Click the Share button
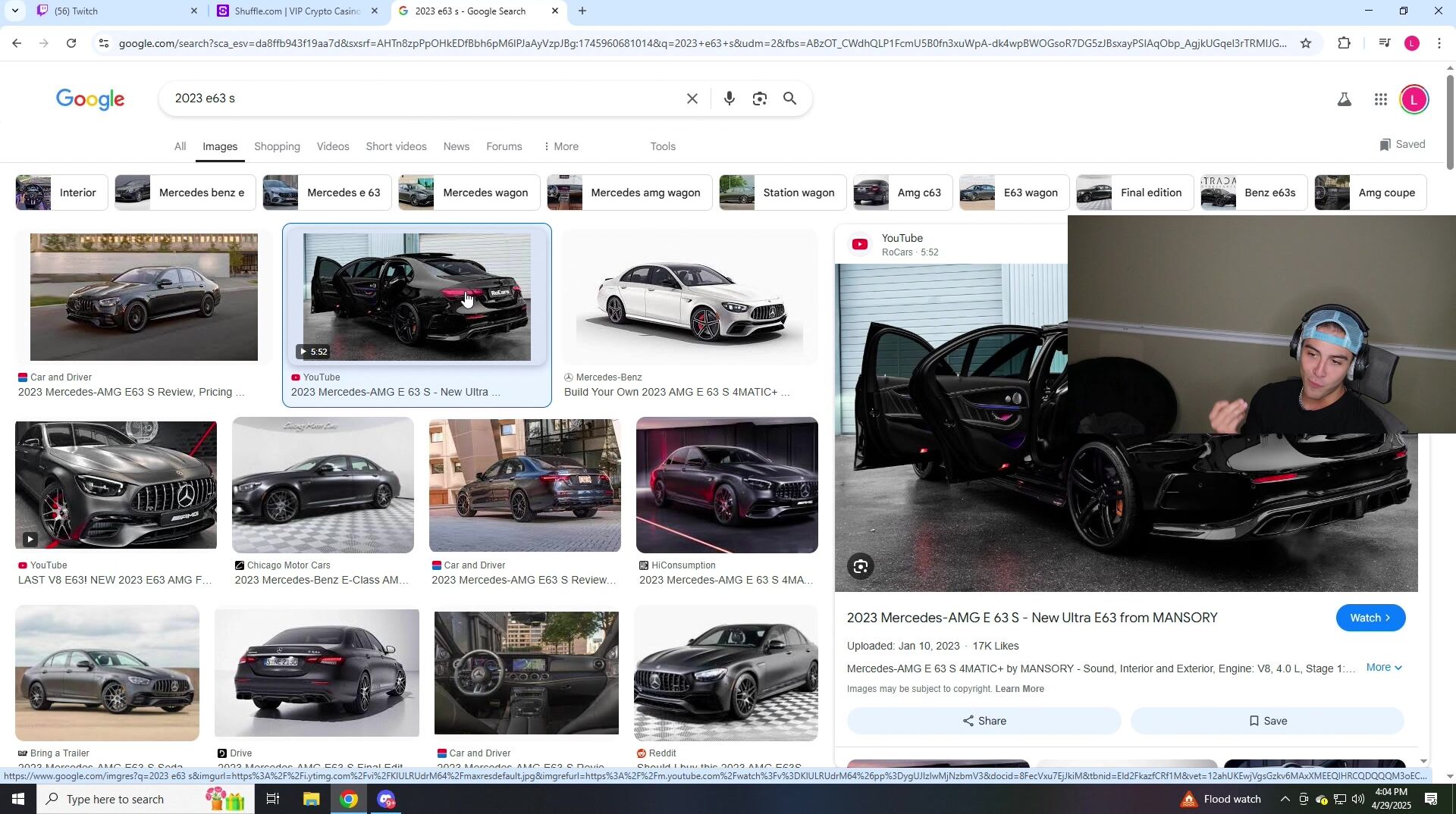The height and width of the screenshot is (814, 1456). 984,721
